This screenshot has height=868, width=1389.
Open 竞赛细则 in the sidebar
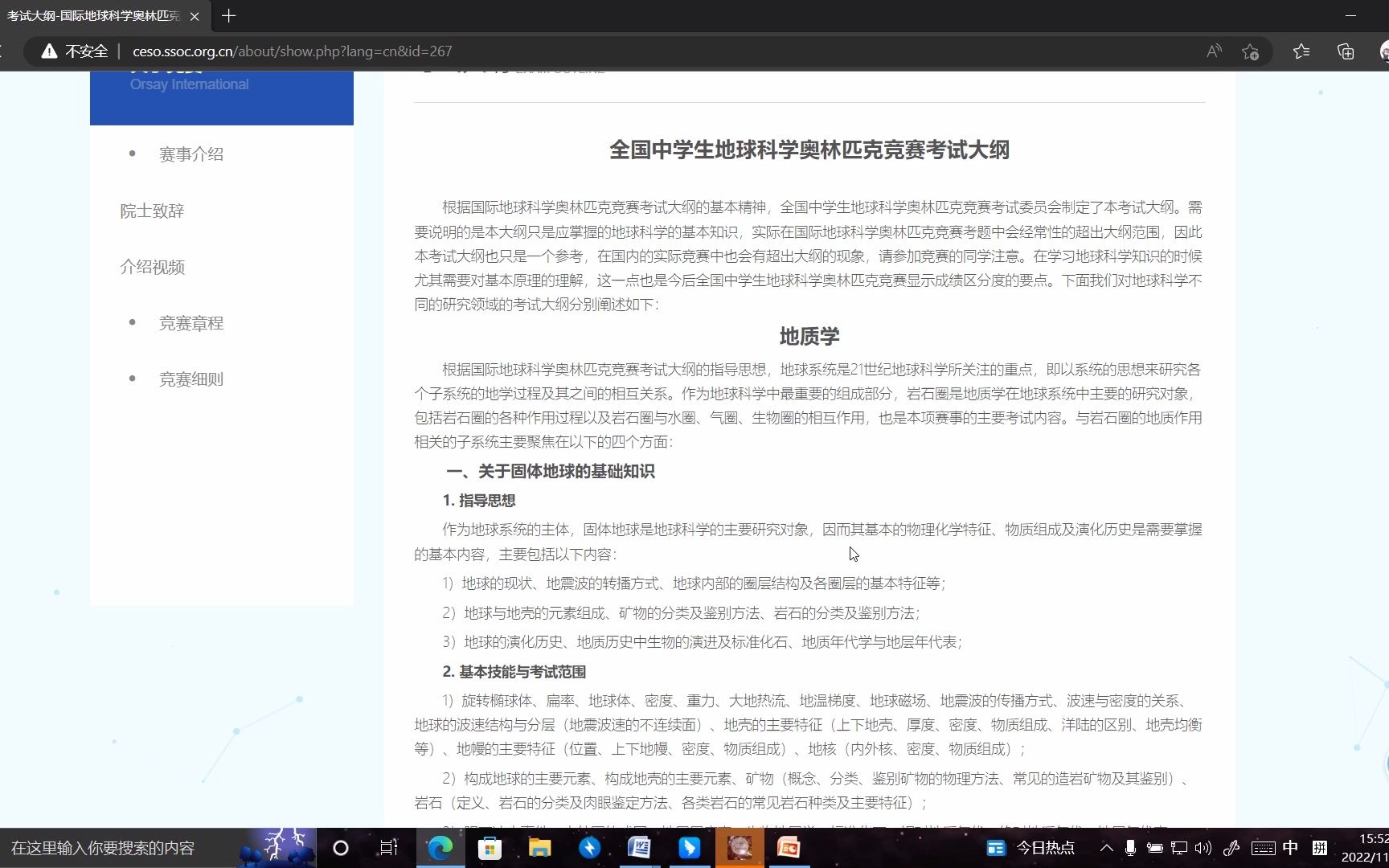[x=191, y=379]
